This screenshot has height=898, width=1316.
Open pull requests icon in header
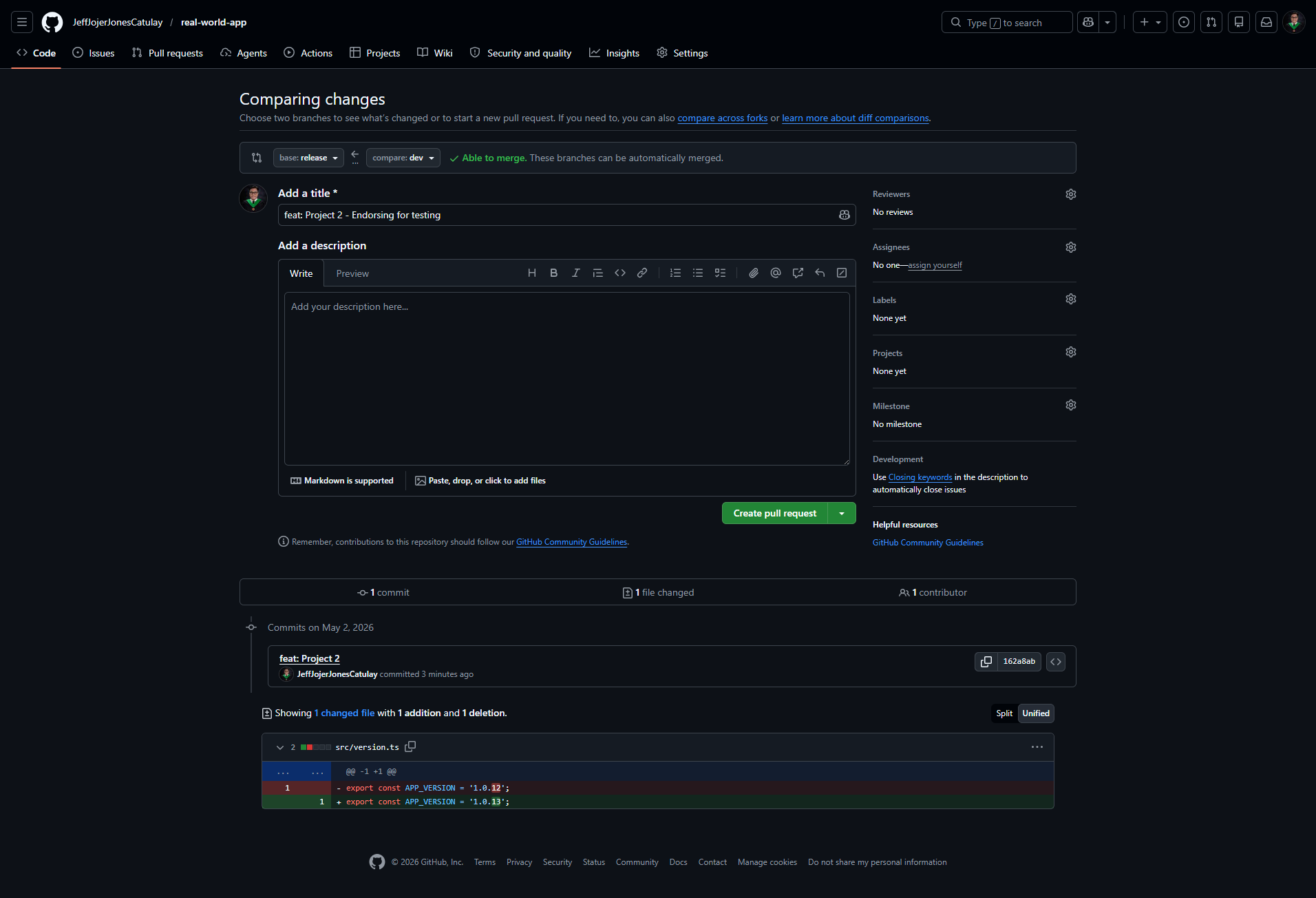1211,22
